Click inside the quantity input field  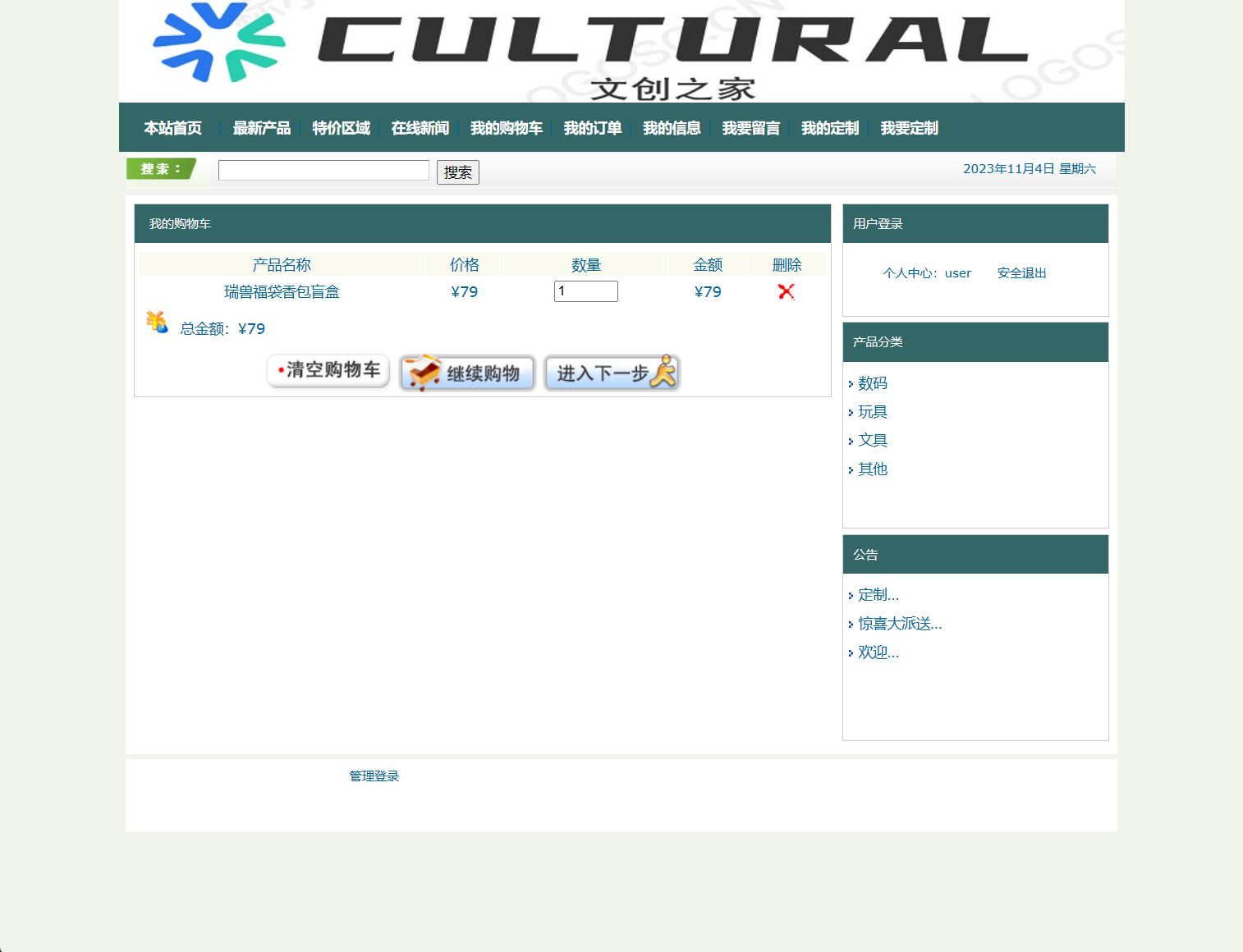pos(585,291)
